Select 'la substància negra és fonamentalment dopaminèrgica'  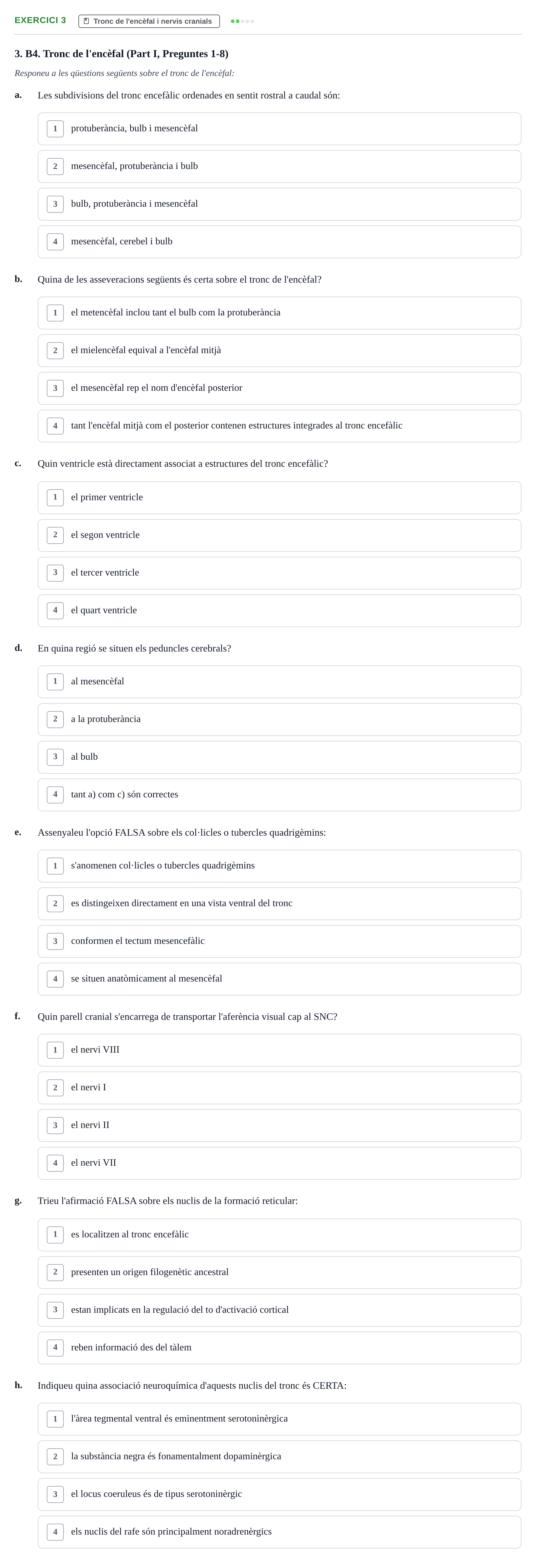point(279,1456)
